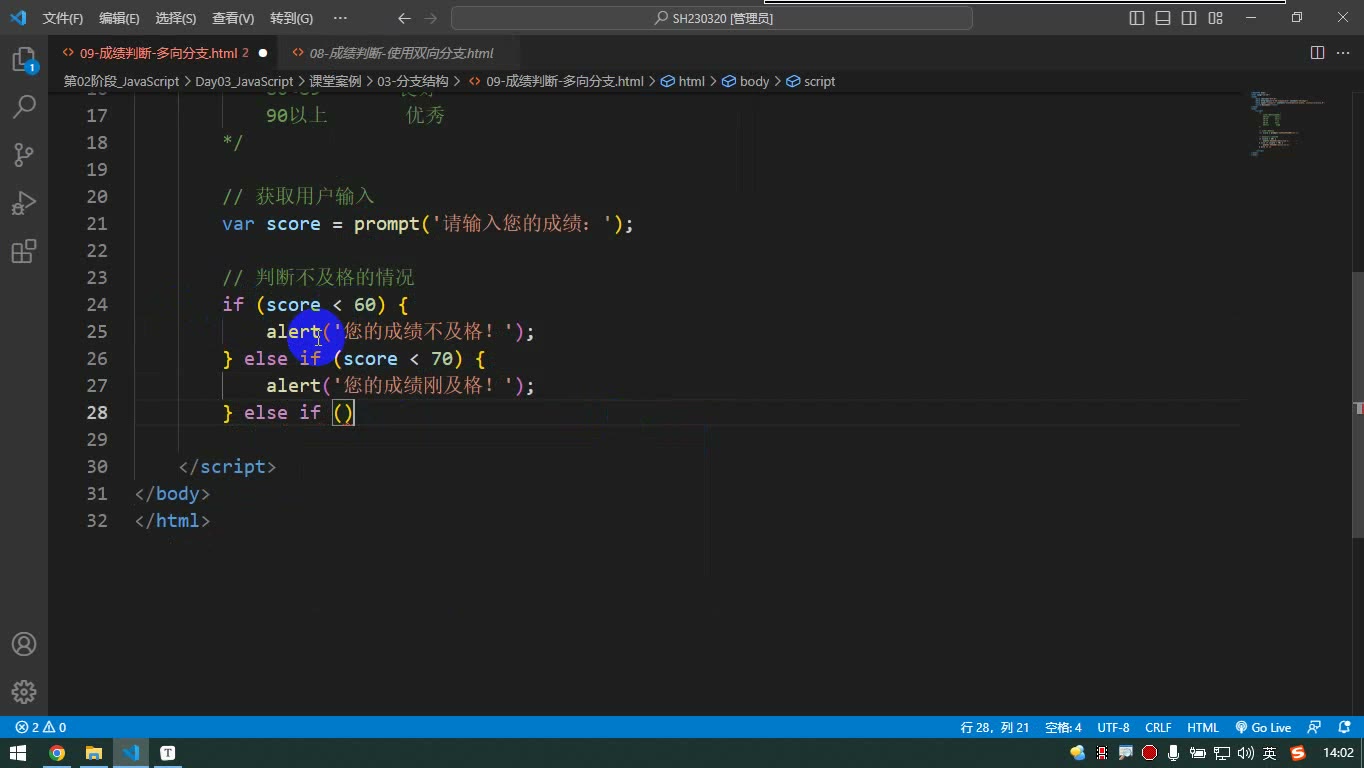This screenshot has width=1364, height=768.
Task: Open the Explorer view in activity bar
Action: pyautogui.click(x=24, y=60)
